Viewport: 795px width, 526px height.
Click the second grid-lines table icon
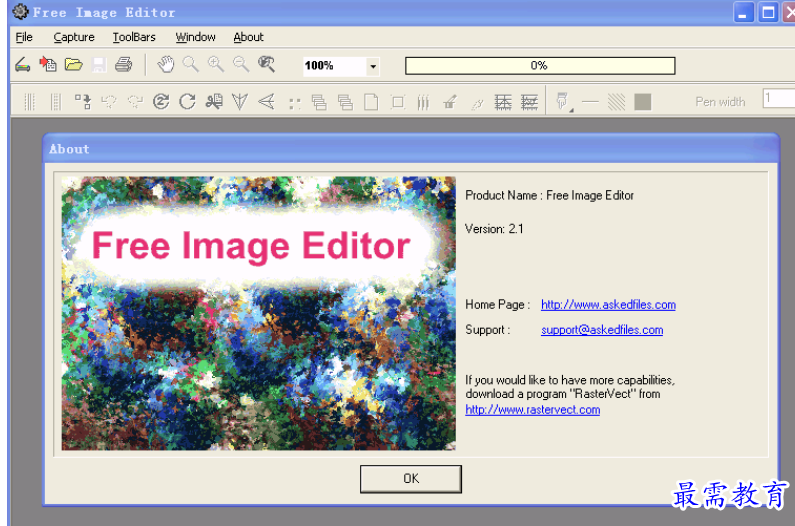(529, 102)
